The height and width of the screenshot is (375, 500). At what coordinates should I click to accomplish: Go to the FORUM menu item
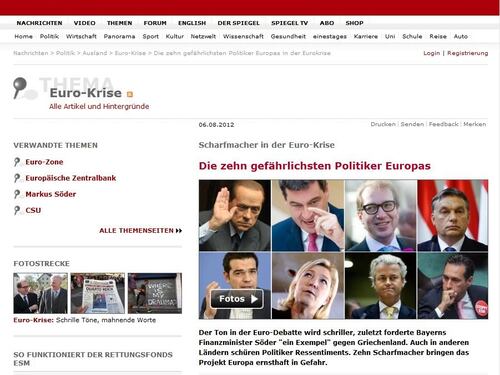[155, 23]
